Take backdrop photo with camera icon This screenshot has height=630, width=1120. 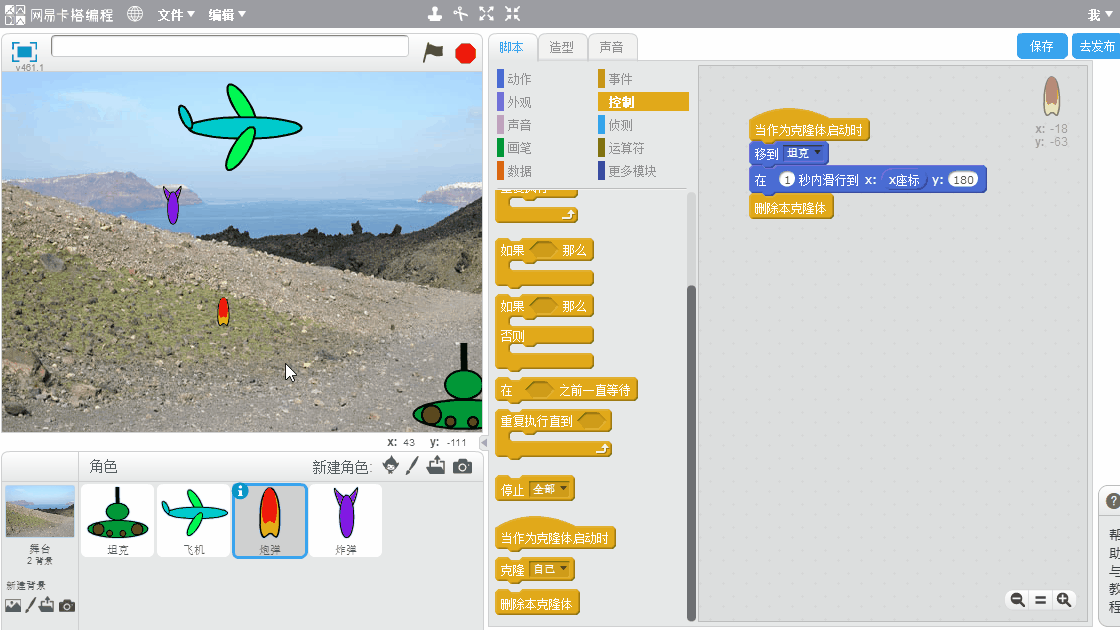tap(66, 606)
